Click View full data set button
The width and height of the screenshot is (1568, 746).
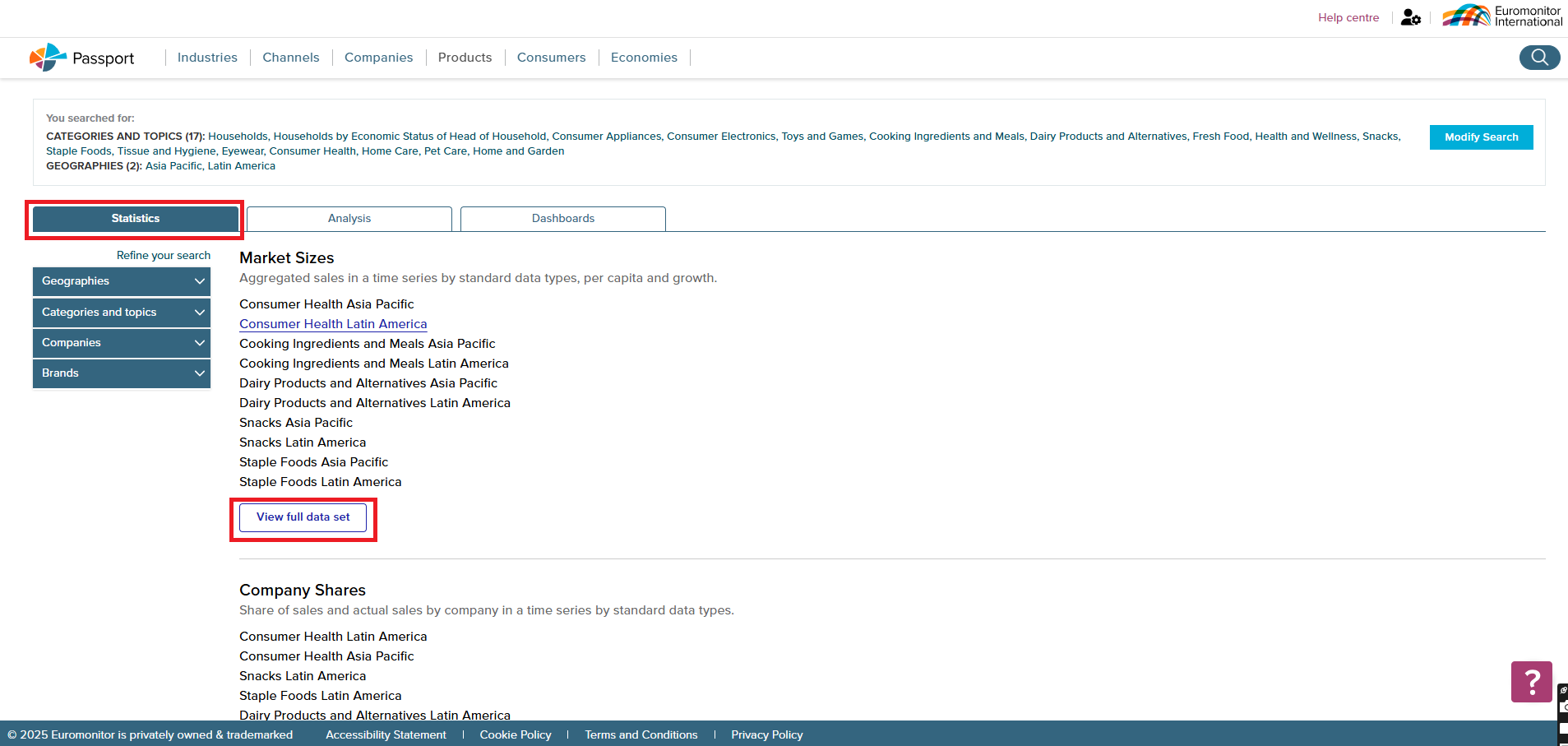pyautogui.click(x=303, y=517)
